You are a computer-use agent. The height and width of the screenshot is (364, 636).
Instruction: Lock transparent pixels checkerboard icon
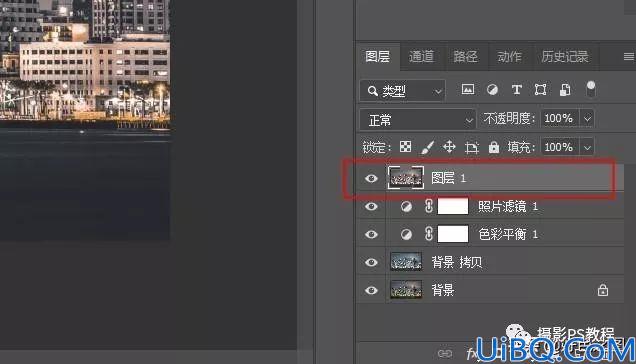click(405, 147)
